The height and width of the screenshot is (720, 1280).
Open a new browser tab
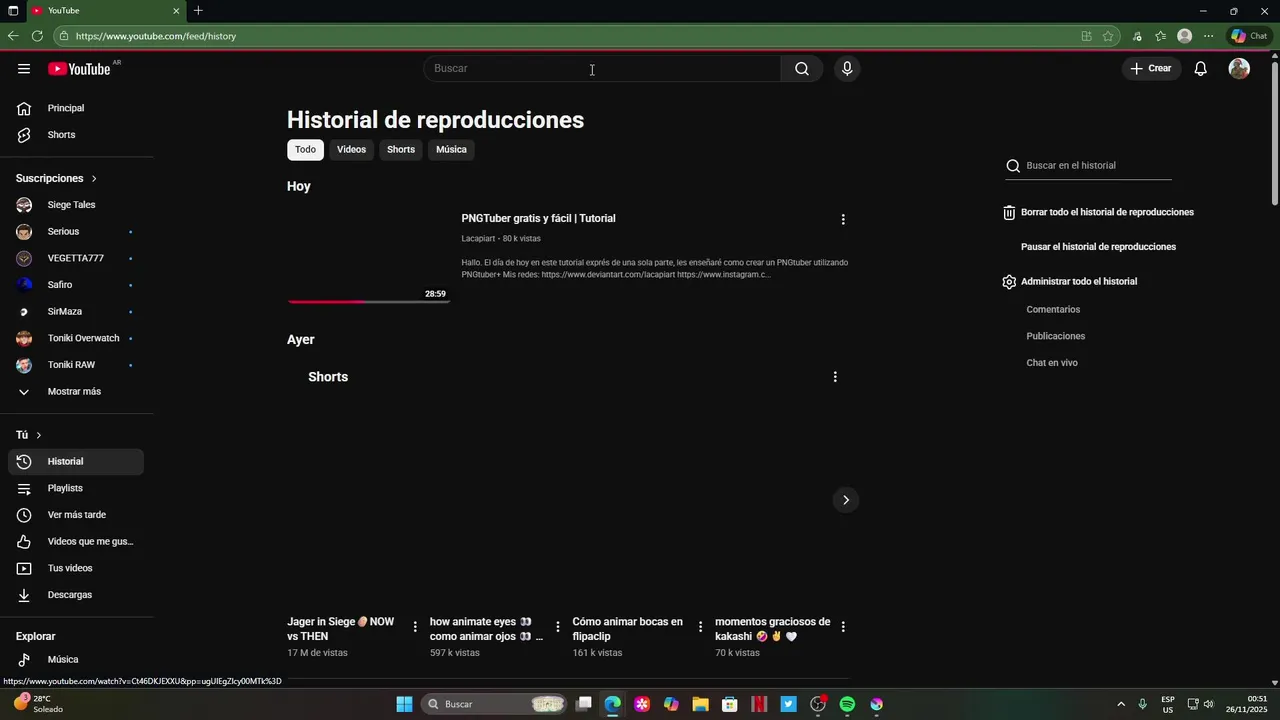198,11
